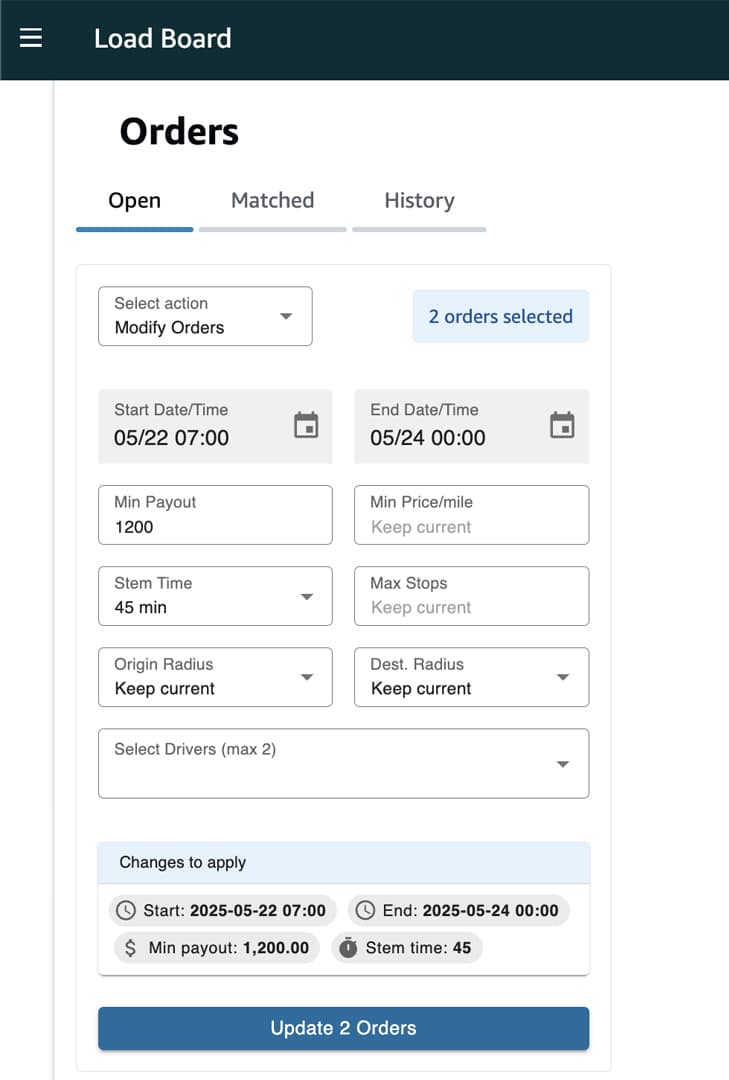The image size is (729, 1080).
Task: Open the Select action dropdown
Action: pyautogui.click(x=205, y=316)
